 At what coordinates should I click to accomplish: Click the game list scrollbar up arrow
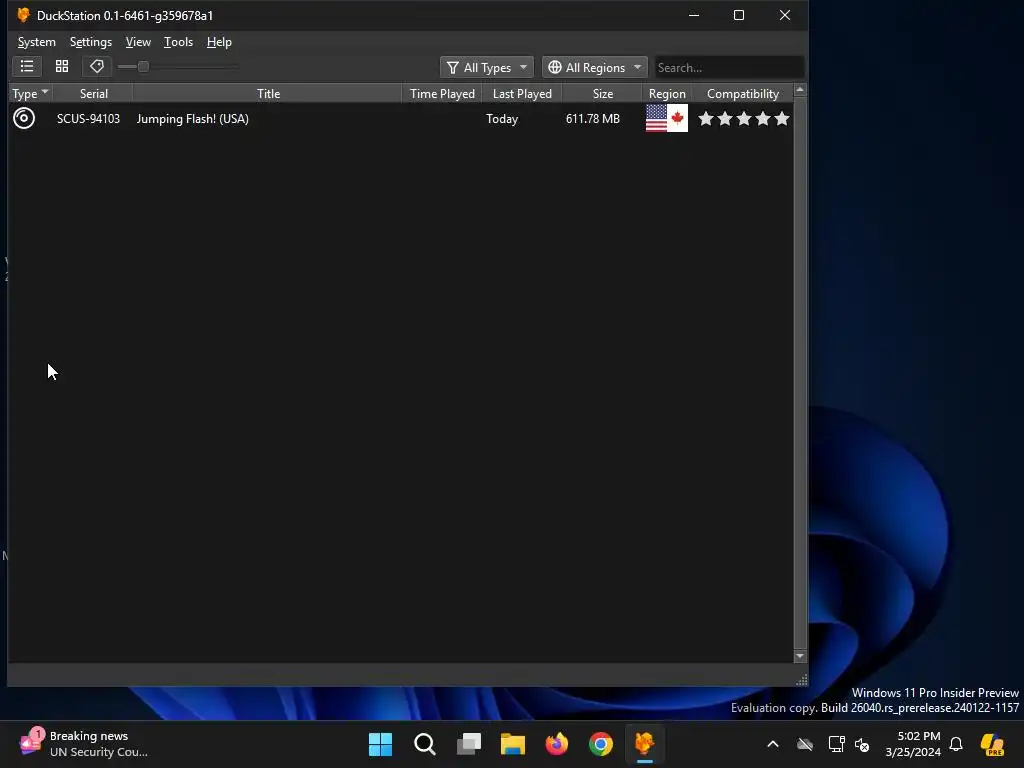pyautogui.click(x=800, y=89)
